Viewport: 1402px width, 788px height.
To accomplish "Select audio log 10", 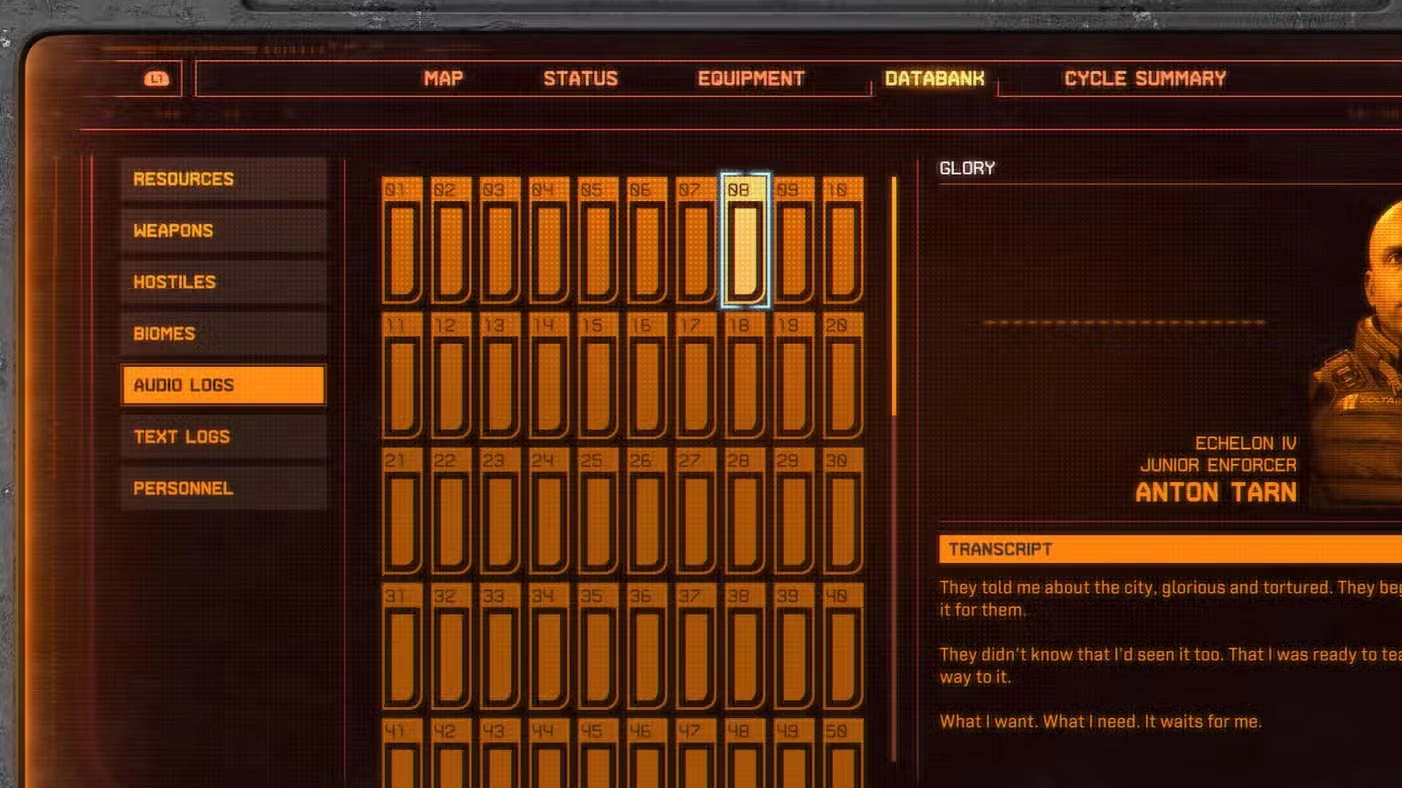I will click(x=843, y=240).
